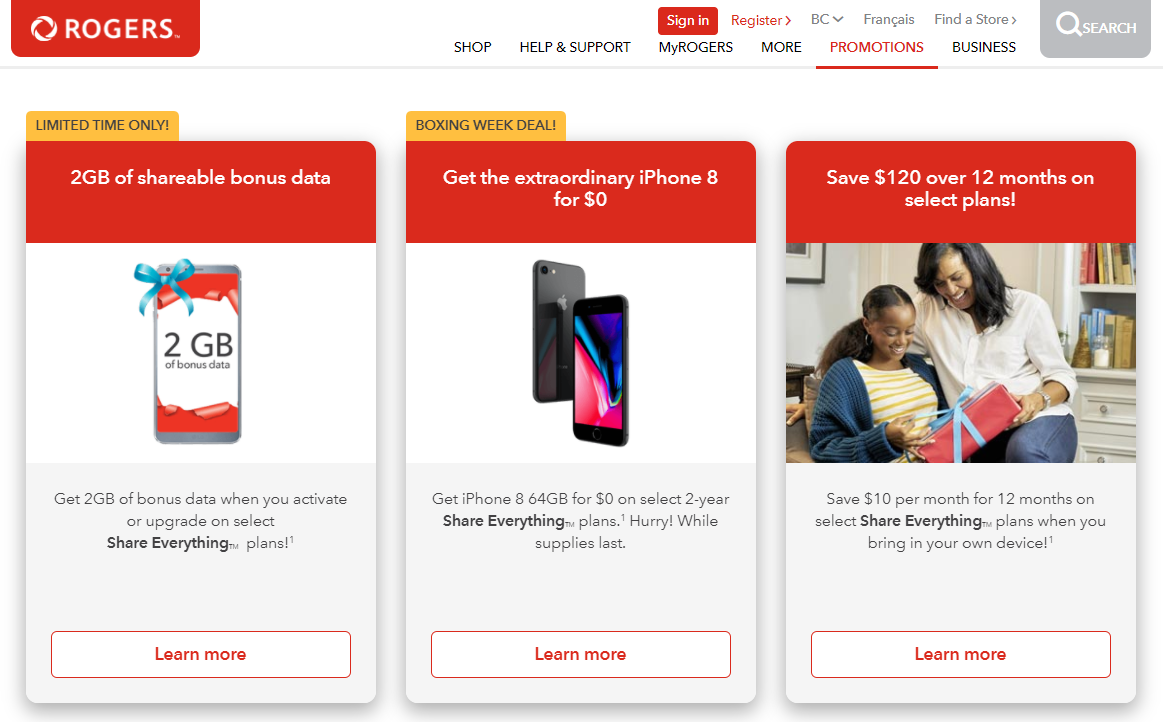
Task: Click the BOXING WEEK DEAL! badge
Action: click(x=486, y=125)
